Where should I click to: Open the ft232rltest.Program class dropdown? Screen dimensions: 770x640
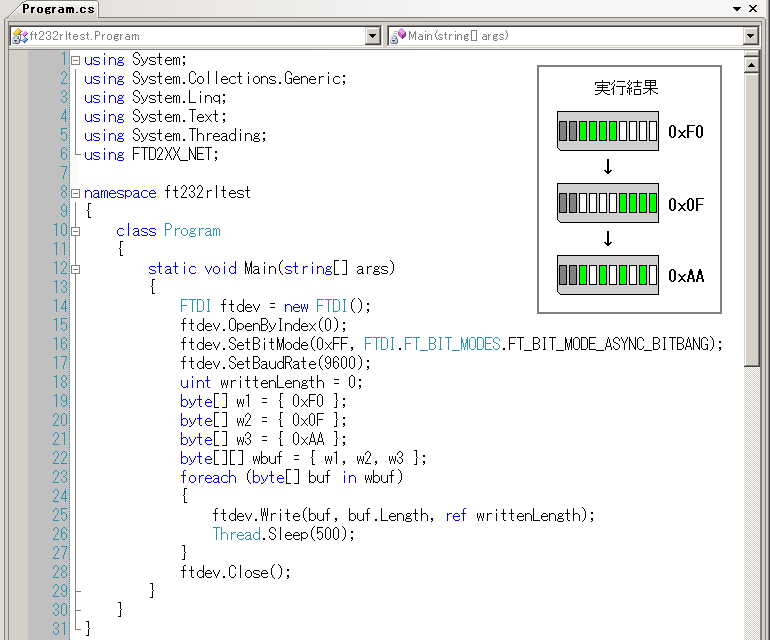(x=373, y=36)
